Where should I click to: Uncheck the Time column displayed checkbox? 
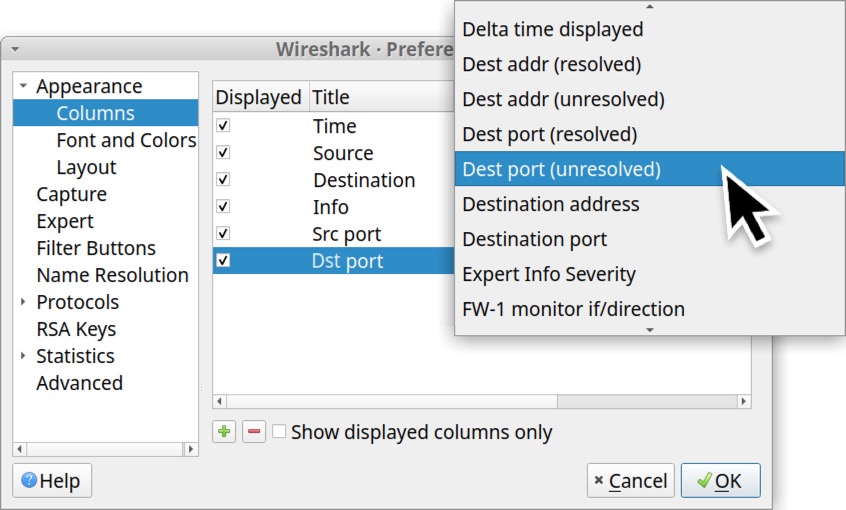(x=223, y=125)
